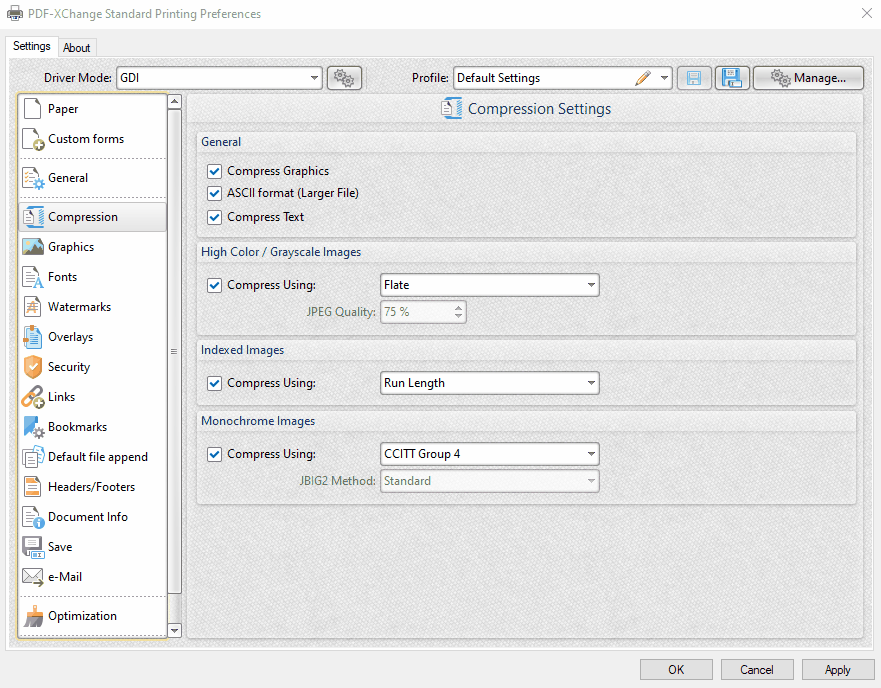Click the Apply button
This screenshot has height=688, width=881.
pos(837,669)
